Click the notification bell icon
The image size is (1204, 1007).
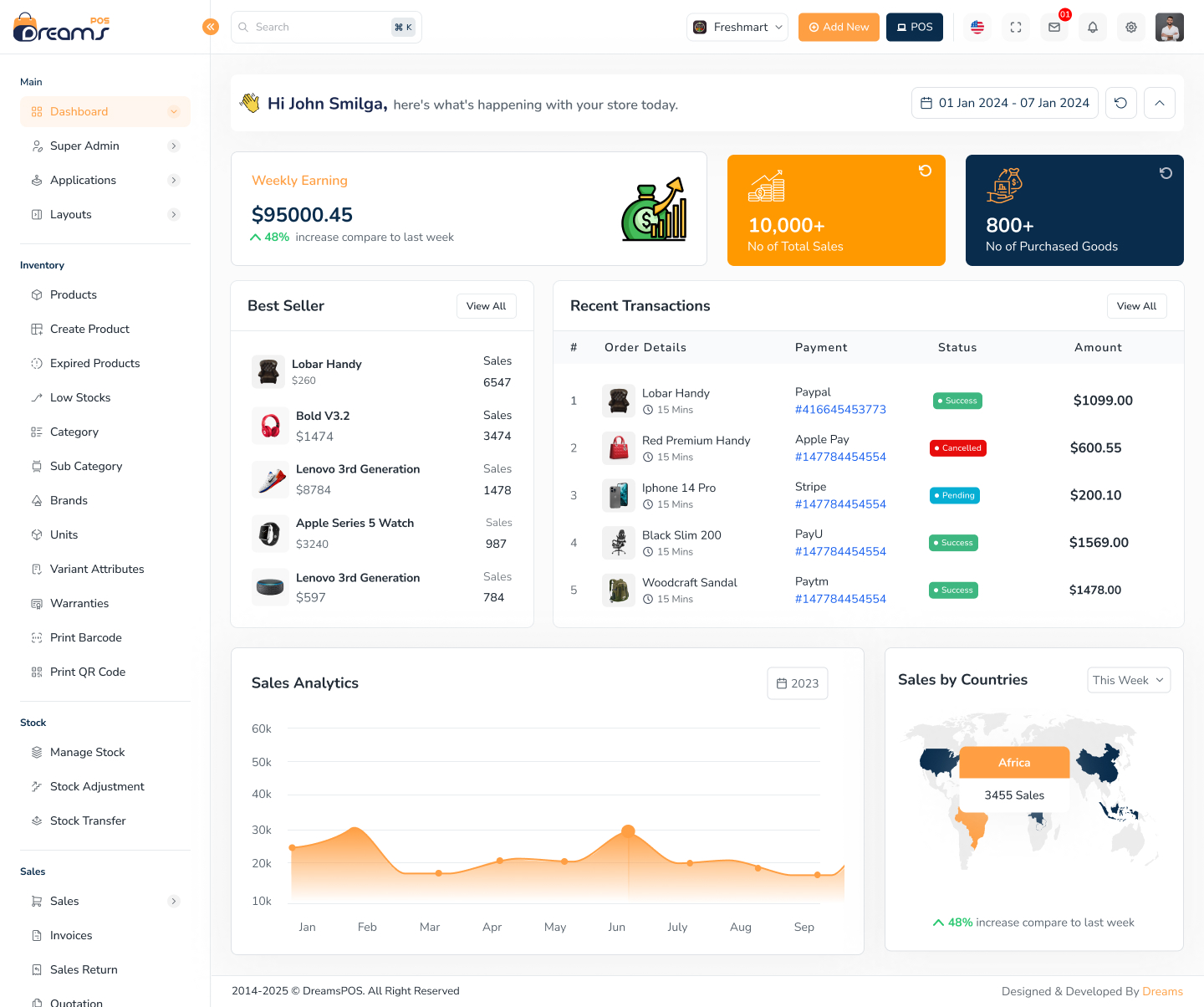1092,27
